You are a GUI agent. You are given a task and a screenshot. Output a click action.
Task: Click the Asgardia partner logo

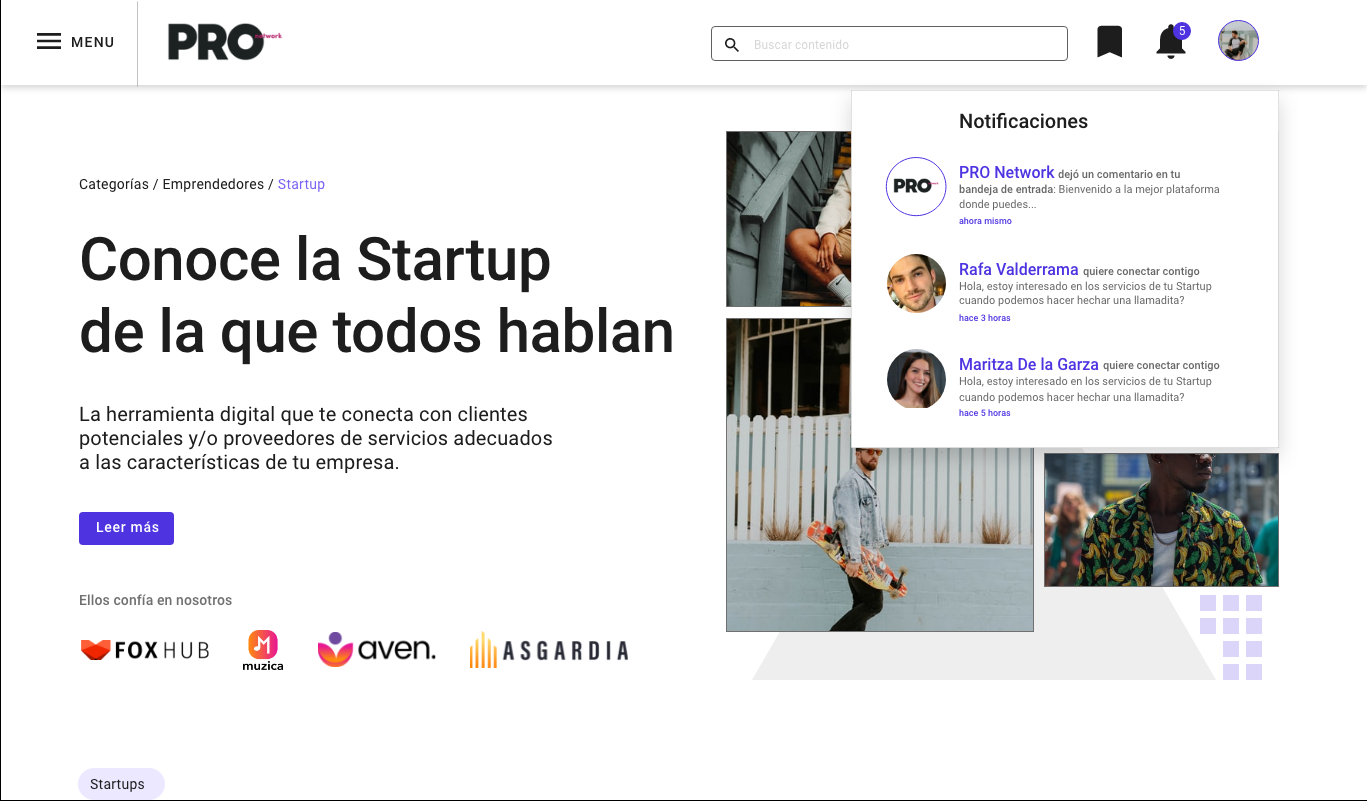click(x=549, y=650)
